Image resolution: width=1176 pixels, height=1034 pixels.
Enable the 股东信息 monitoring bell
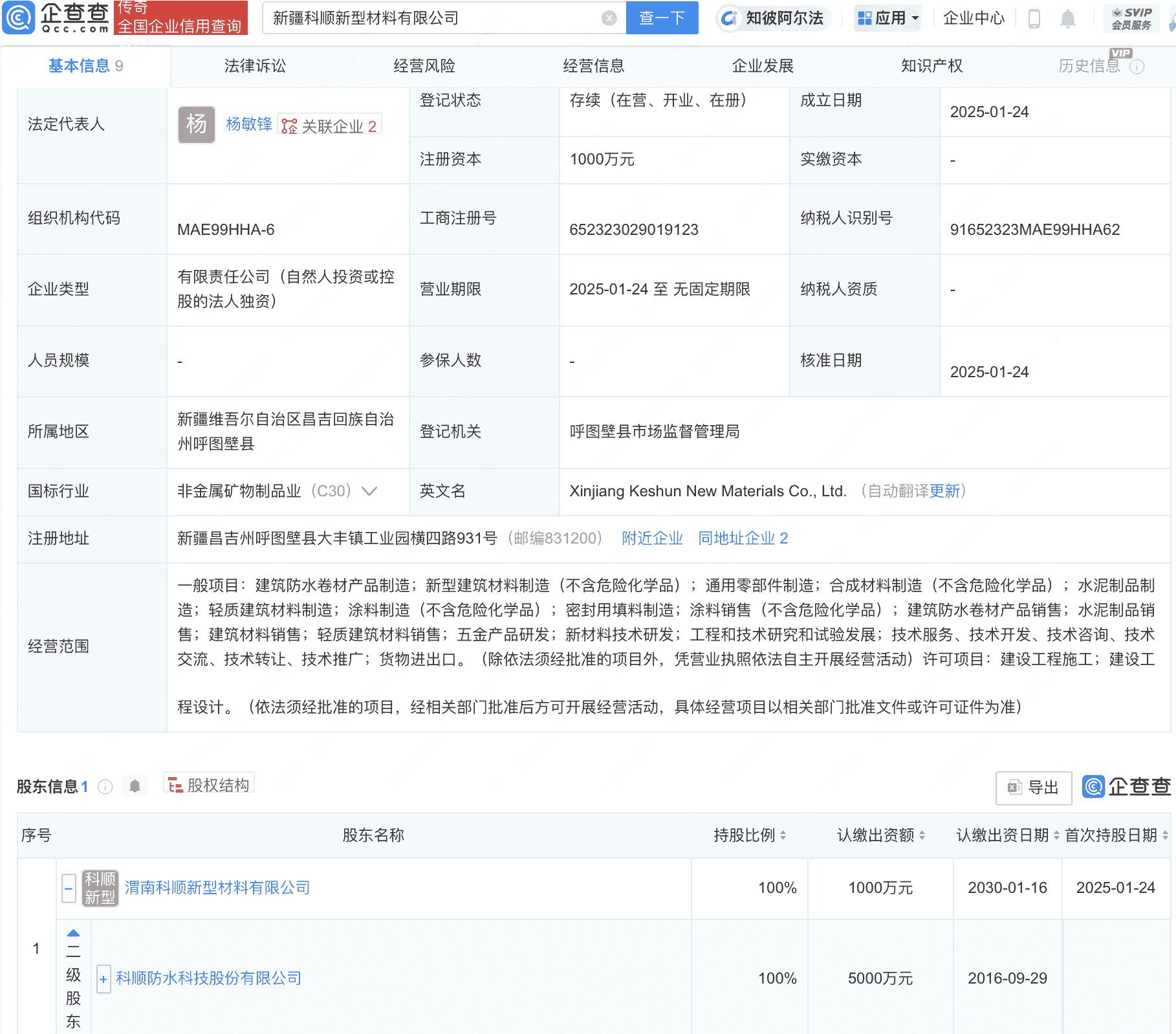point(135,786)
